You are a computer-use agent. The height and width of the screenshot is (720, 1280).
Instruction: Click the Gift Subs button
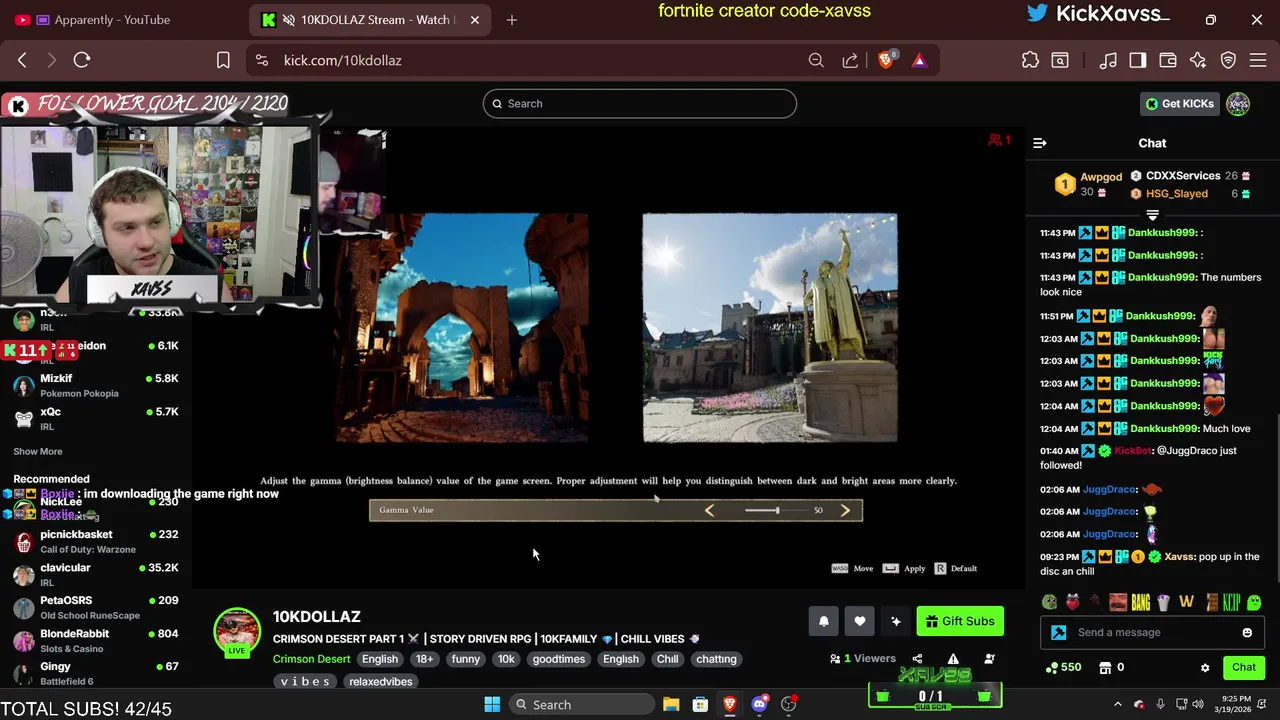tap(960, 621)
